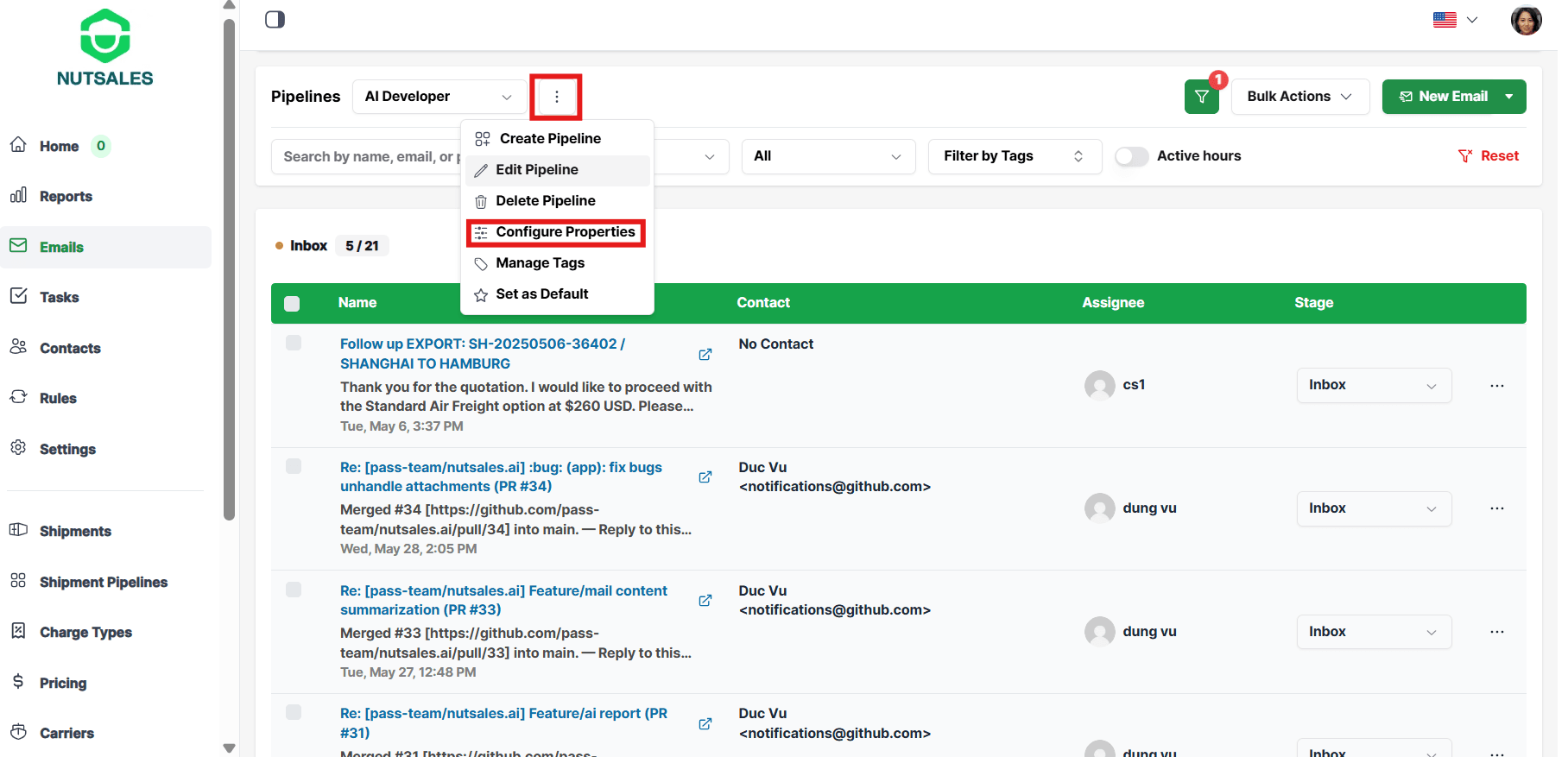Click the Inbox 5 / 21 counter

362,246
